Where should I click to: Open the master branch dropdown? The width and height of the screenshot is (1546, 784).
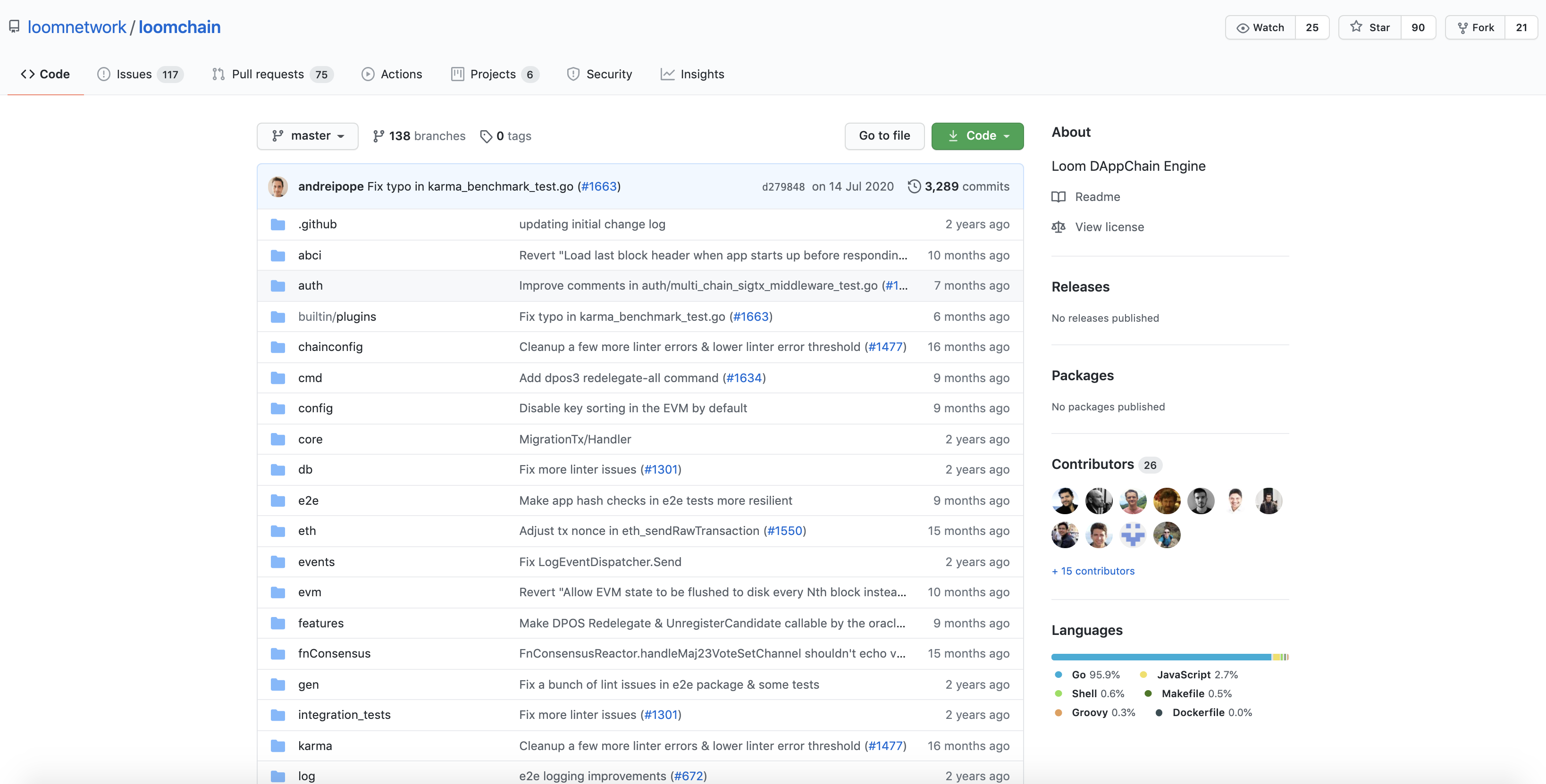[307, 135]
